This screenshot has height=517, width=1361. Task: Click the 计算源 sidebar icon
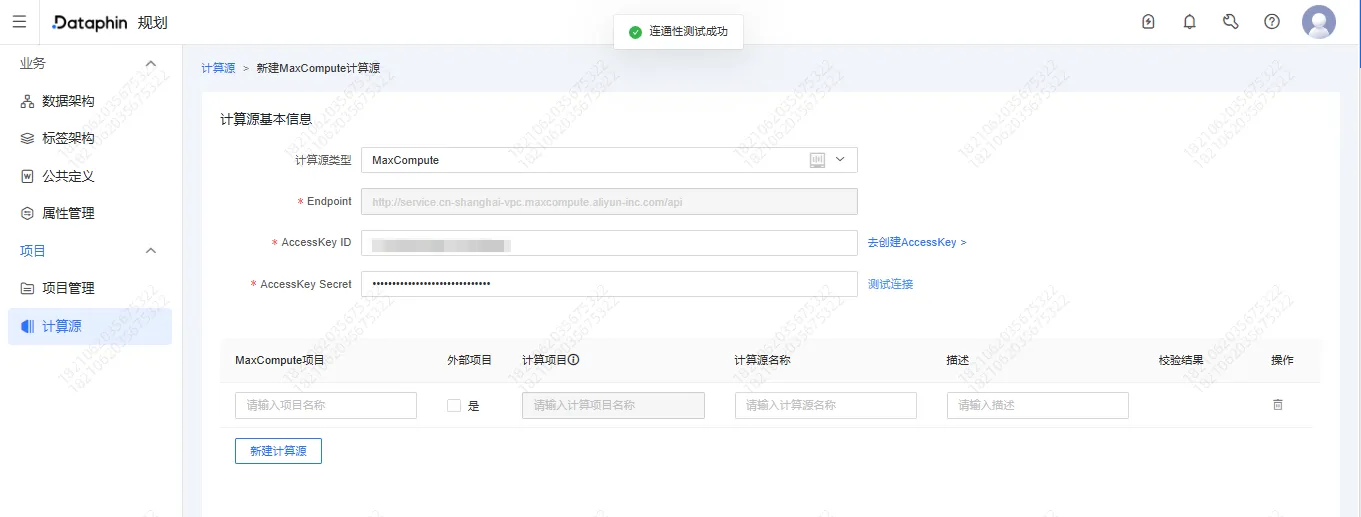pos(27,326)
